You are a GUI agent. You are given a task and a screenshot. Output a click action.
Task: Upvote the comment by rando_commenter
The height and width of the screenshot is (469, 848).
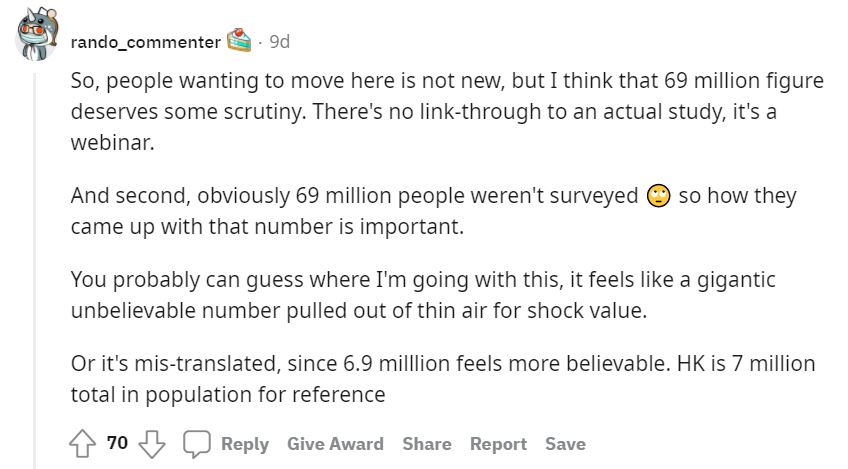pyautogui.click(x=83, y=443)
